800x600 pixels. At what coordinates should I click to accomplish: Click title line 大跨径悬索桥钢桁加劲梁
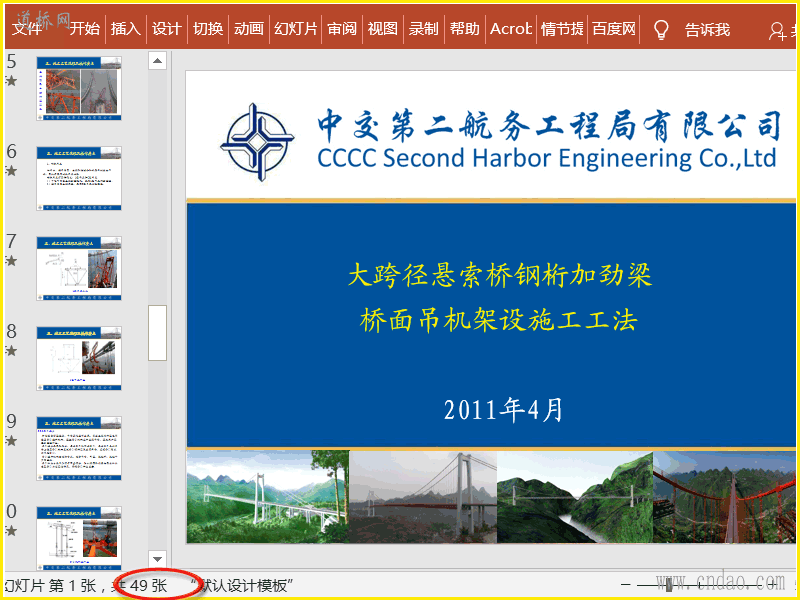click(499, 274)
